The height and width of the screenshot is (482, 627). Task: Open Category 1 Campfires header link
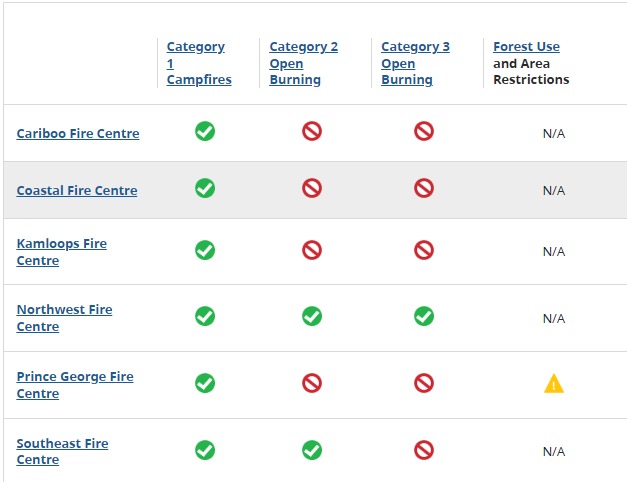coord(199,63)
